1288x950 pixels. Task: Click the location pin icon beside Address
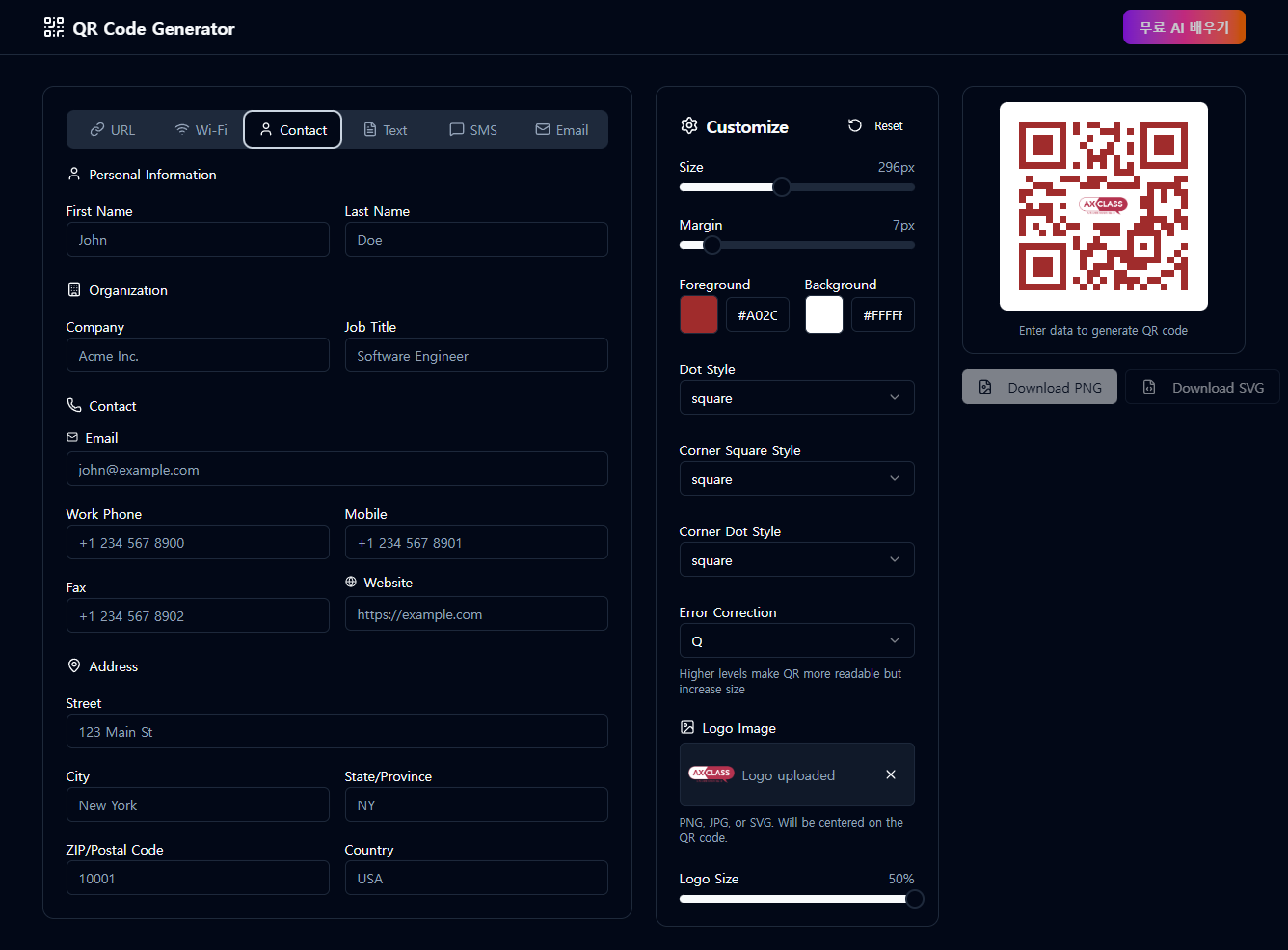pyautogui.click(x=73, y=665)
